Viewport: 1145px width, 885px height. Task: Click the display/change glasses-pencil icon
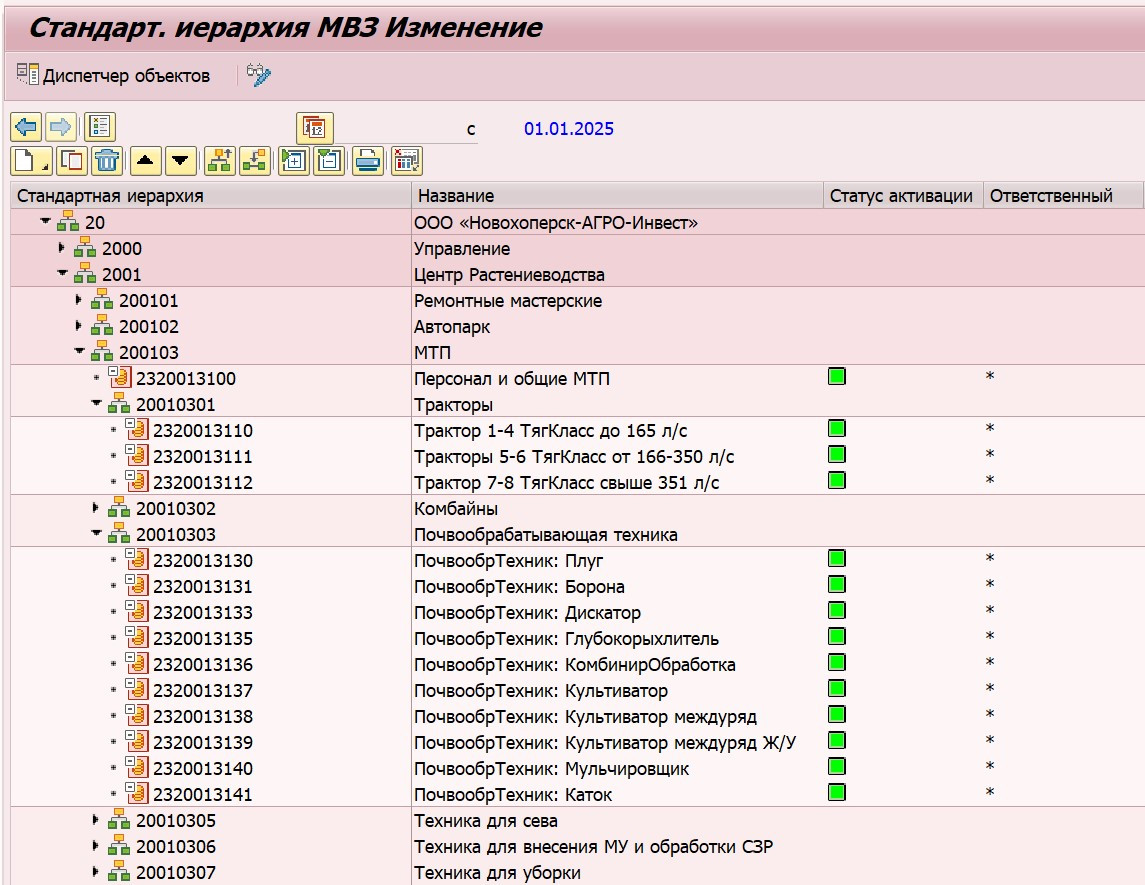(x=259, y=76)
